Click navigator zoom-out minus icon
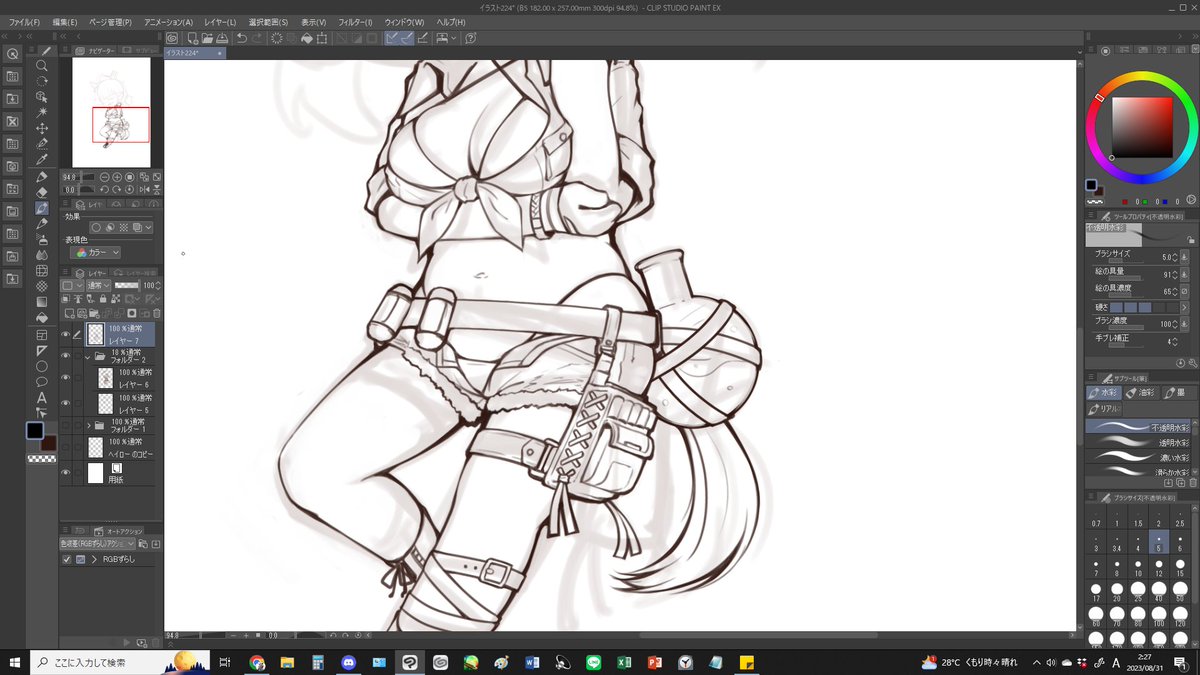This screenshot has height=675, width=1200. 103,178
